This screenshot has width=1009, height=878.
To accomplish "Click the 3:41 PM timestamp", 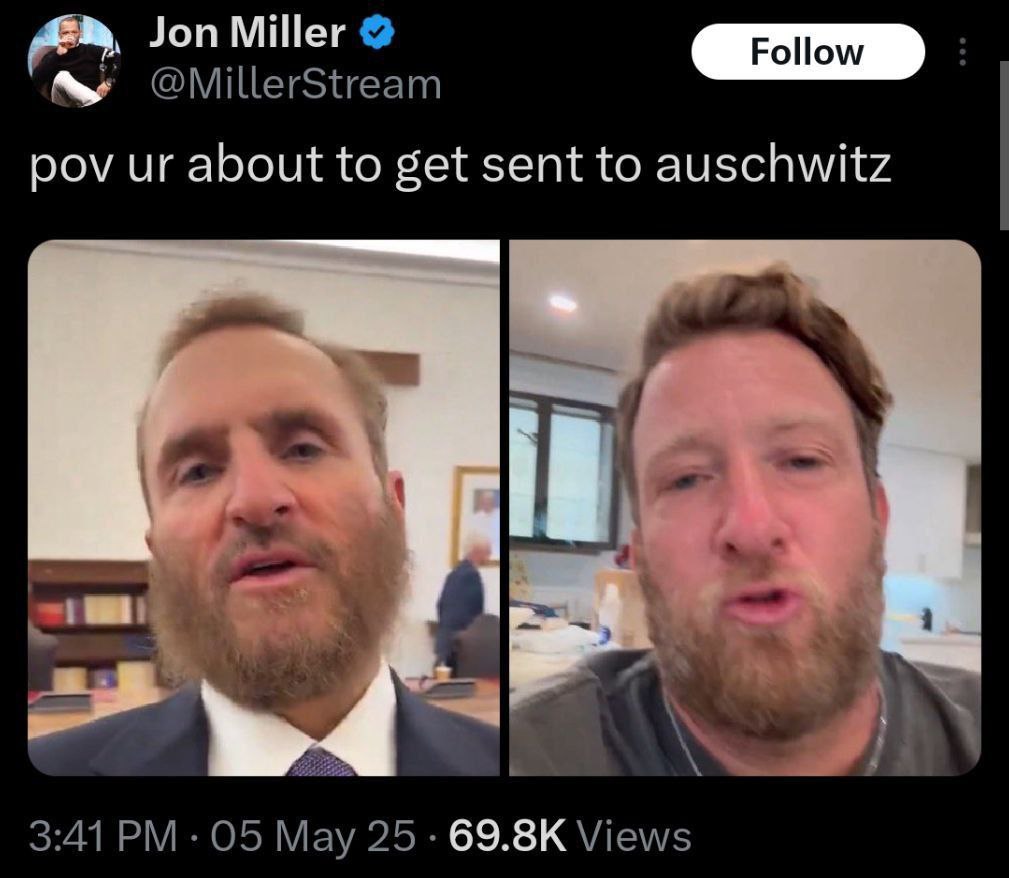I will coord(103,836).
